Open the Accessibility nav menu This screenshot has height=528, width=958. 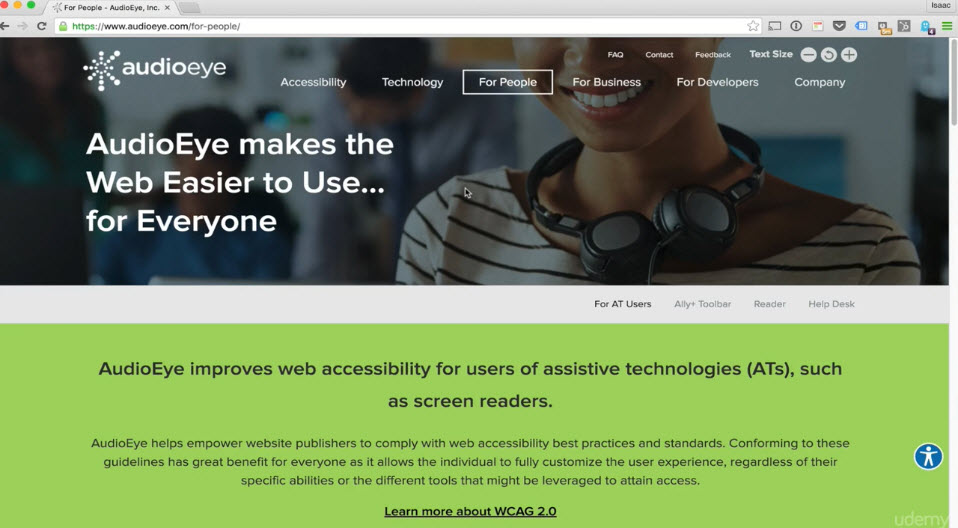coord(313,82)
